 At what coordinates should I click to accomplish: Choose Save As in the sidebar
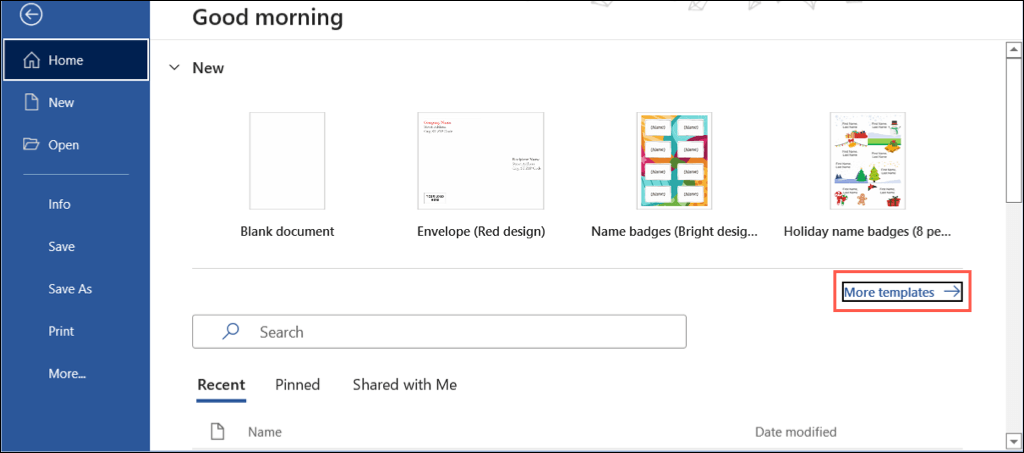70,289
